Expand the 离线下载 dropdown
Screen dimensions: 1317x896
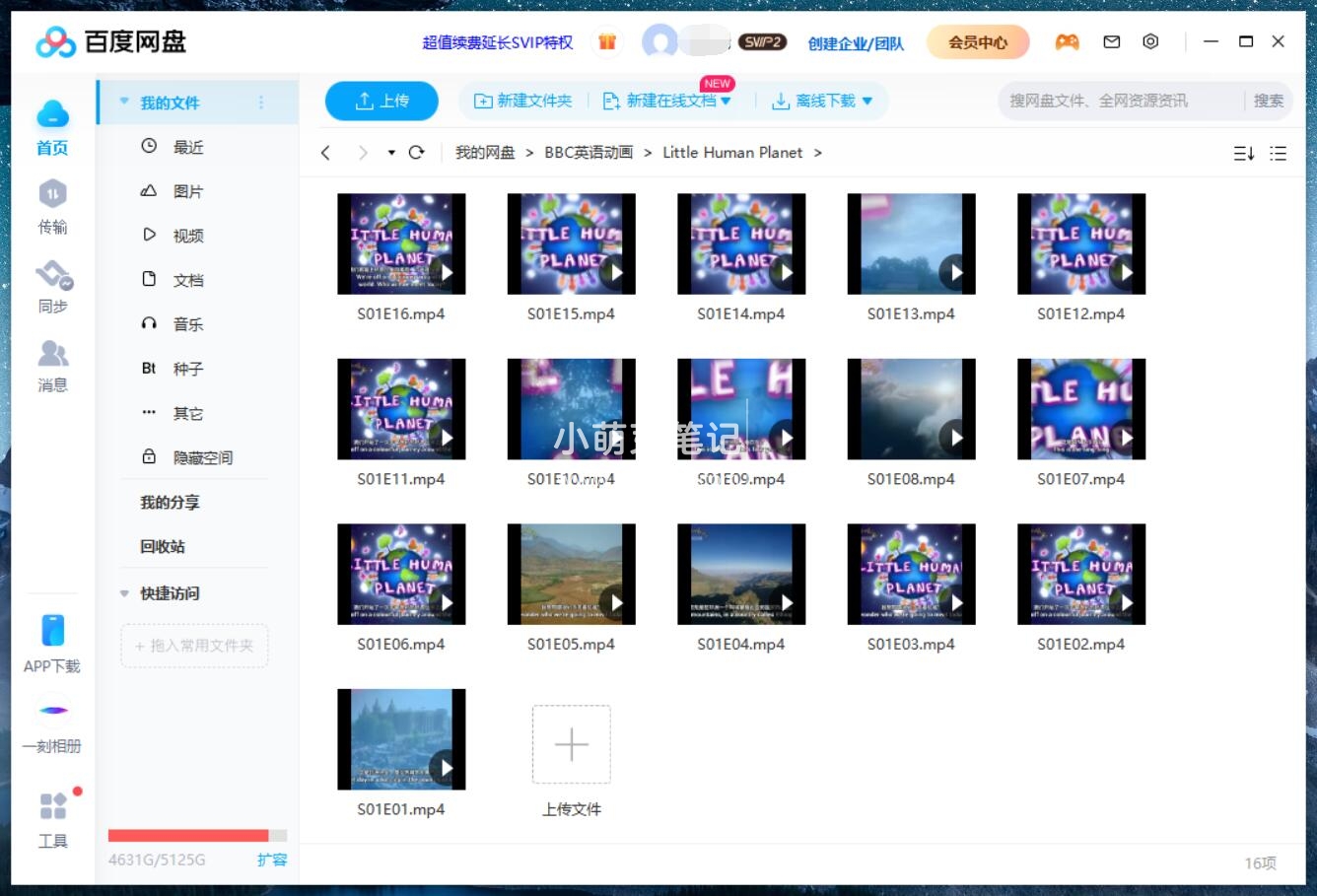tap(866, 101)
